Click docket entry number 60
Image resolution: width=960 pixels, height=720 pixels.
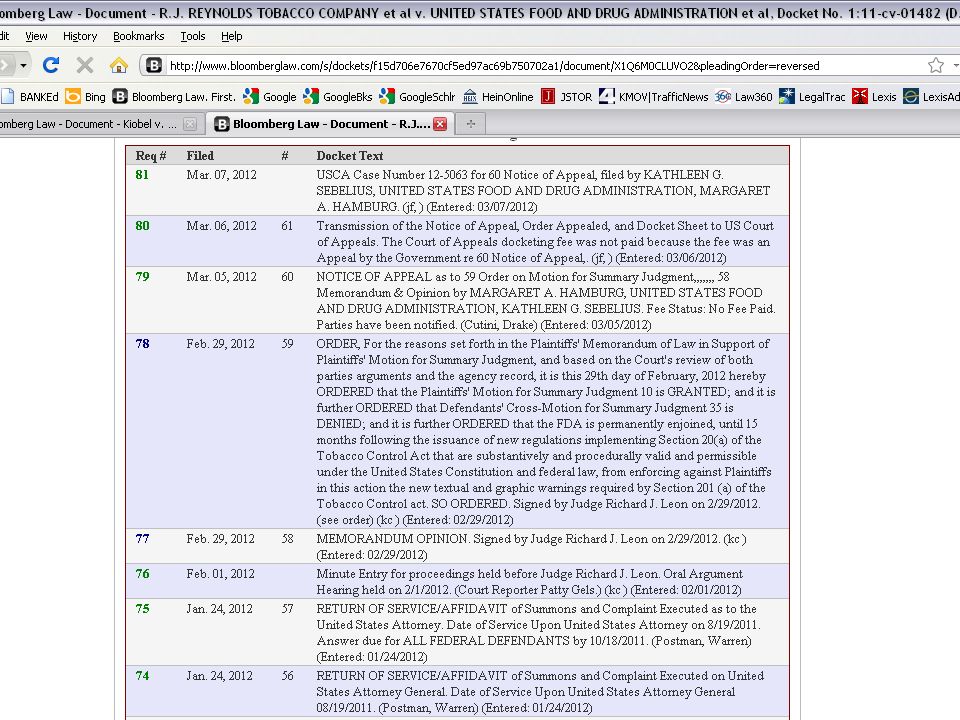click(x=287, y=276)
